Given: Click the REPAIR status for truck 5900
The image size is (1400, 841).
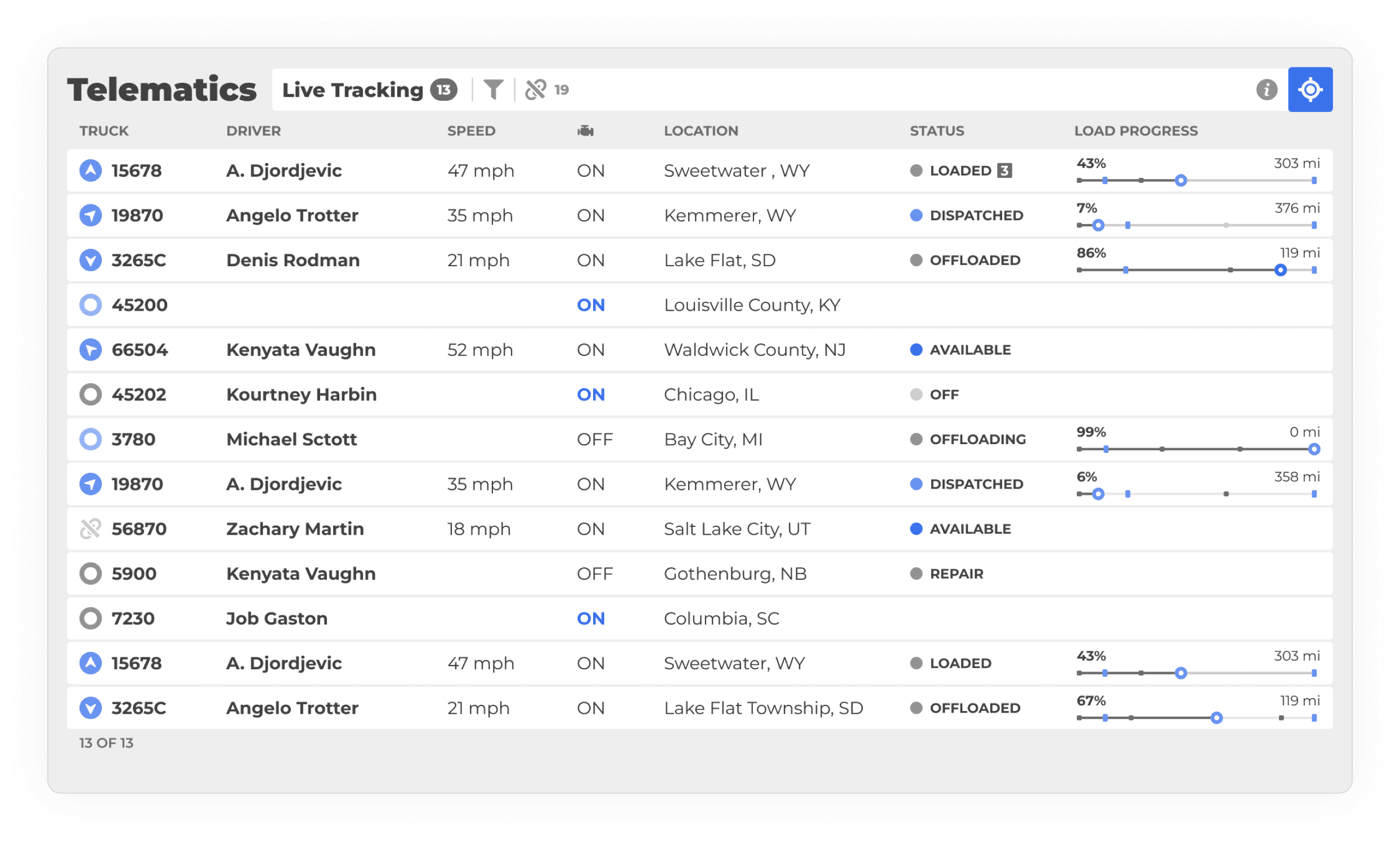Looking at the screenshot, I should (x=946, y=574).
